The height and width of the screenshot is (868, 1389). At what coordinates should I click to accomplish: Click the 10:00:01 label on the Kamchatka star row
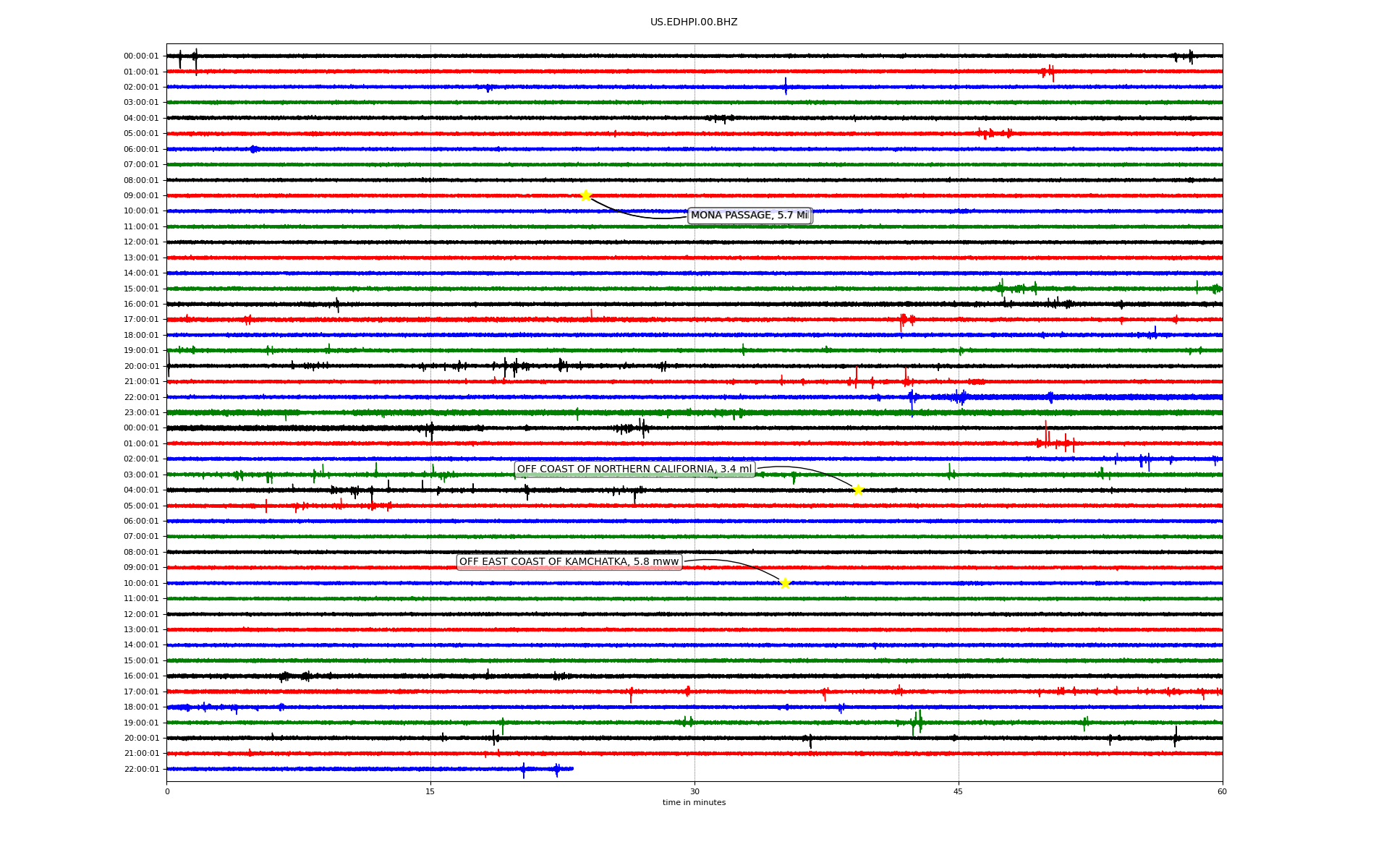141,584
